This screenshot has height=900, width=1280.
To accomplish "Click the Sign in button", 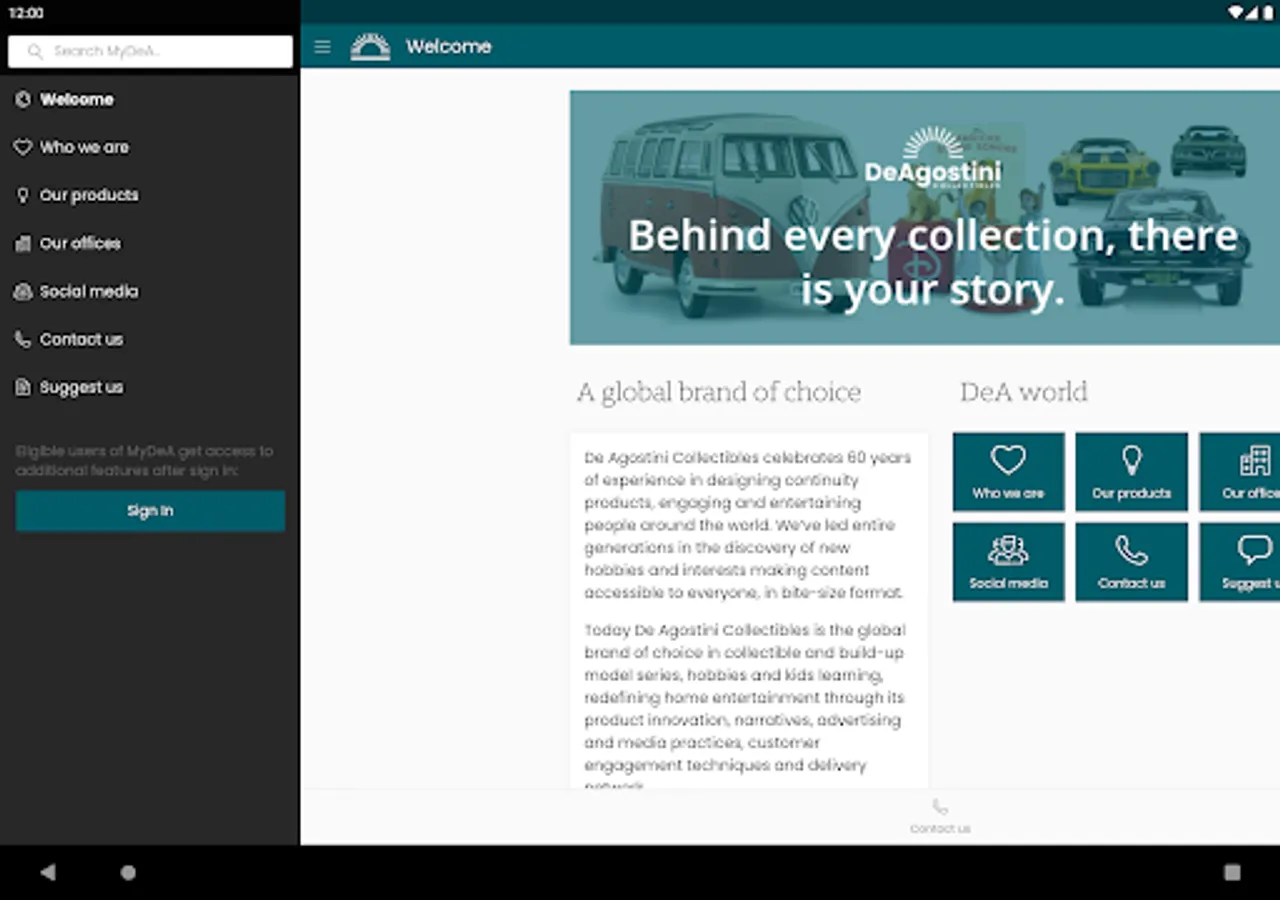I will pyautogui.click(x=150, y=511).
